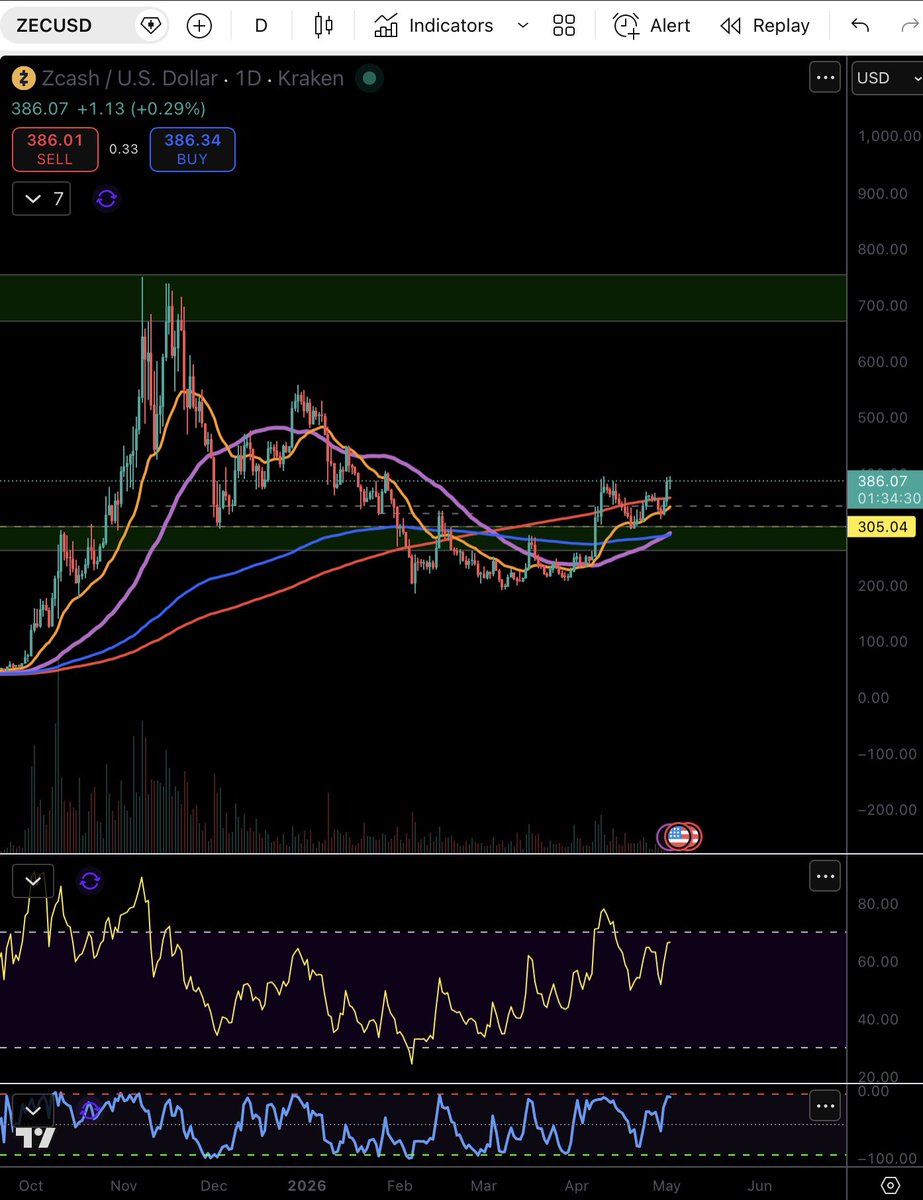
Task: Open the Indicators dialog
Action: pyautogui.click(x=433, y=25)
